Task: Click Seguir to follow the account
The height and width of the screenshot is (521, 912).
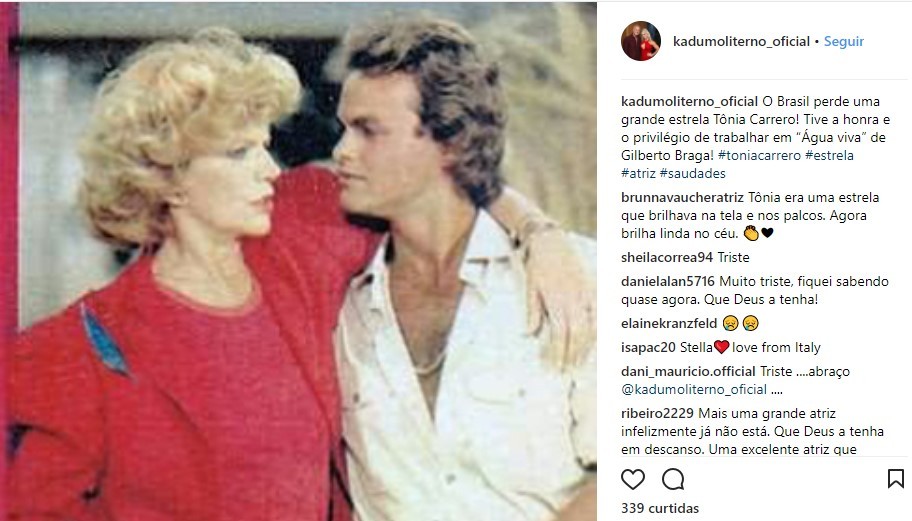Action: click(843, 41)
